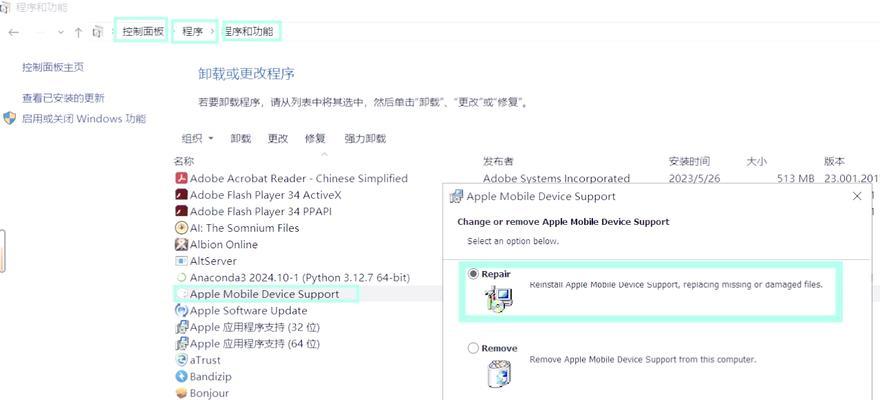Go back with the left arrow
The height and width of the screenshot is (400, 880).
13,33
